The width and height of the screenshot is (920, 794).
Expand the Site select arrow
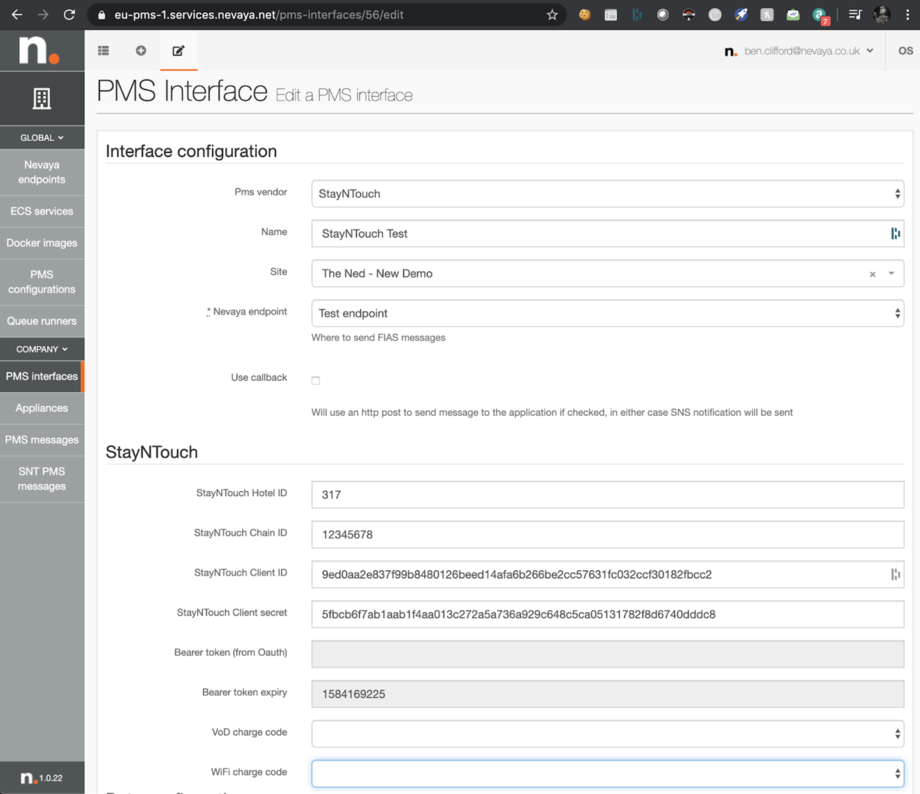pos(891,273)
